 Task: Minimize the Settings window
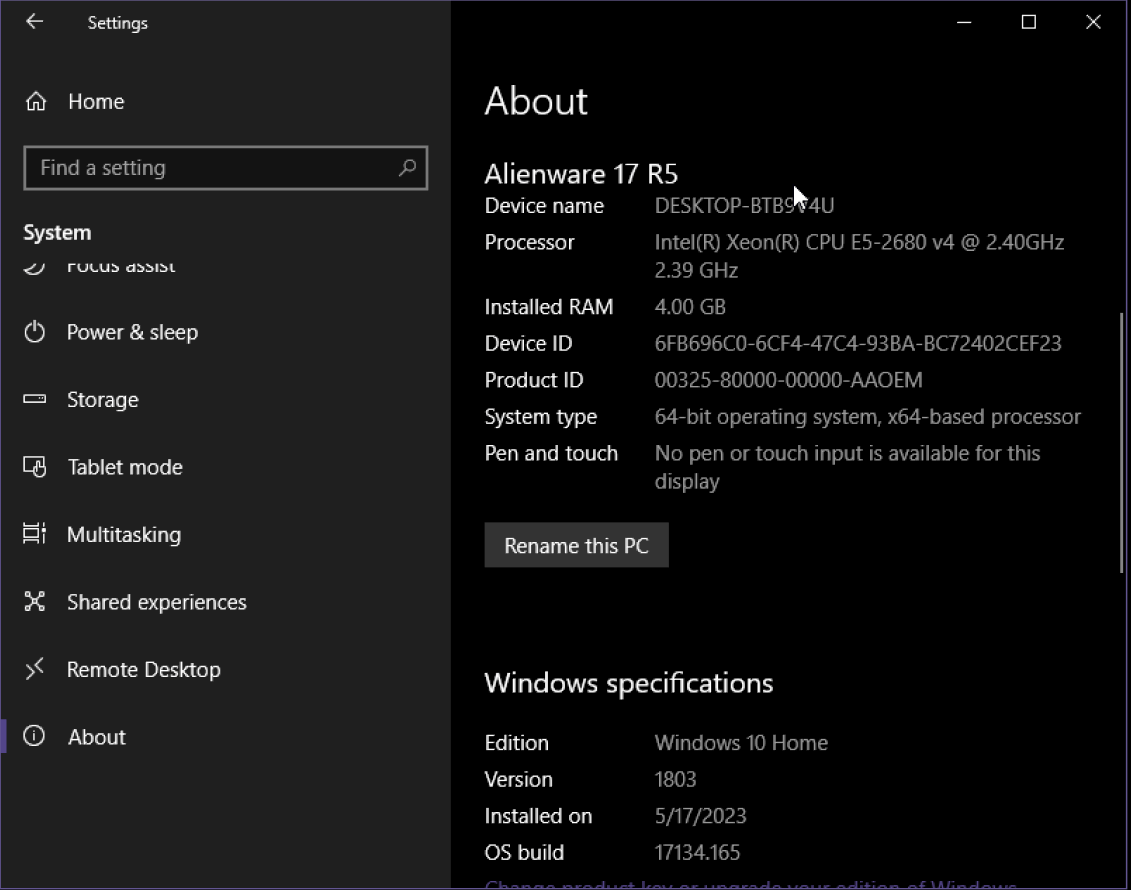pyautogui.click(x=964, y=22)
